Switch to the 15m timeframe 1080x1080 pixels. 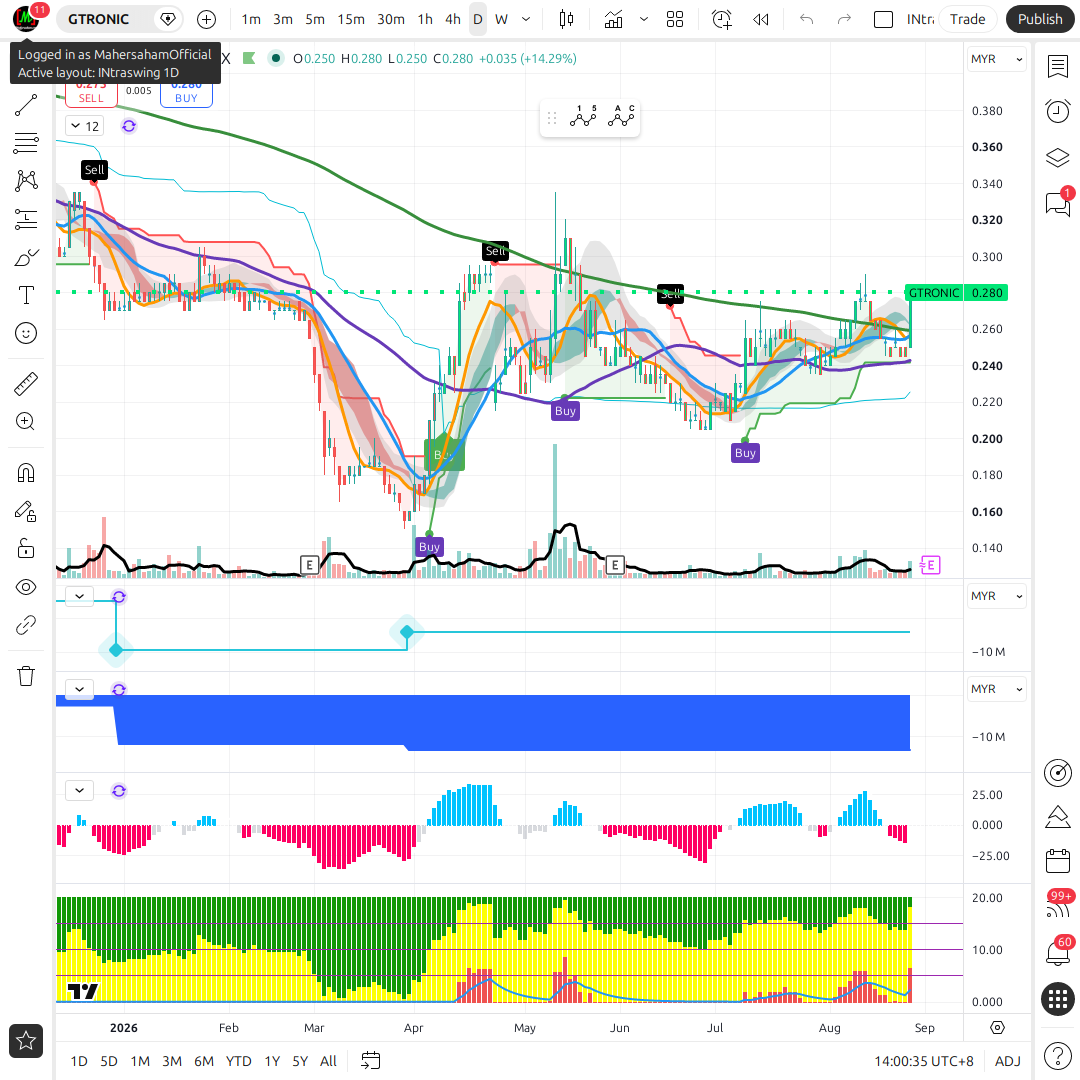coord(351,19)
